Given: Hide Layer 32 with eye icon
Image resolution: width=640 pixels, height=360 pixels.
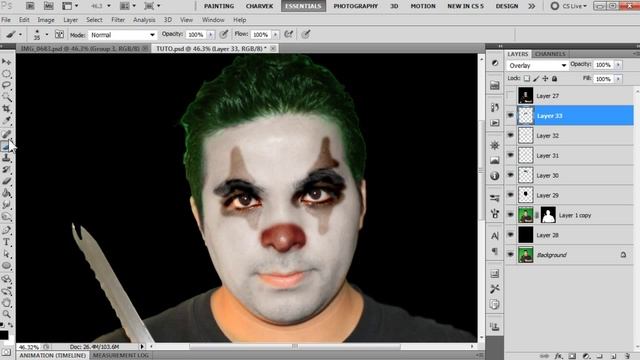Looking at the screenshot, I should tap(510, 136).
